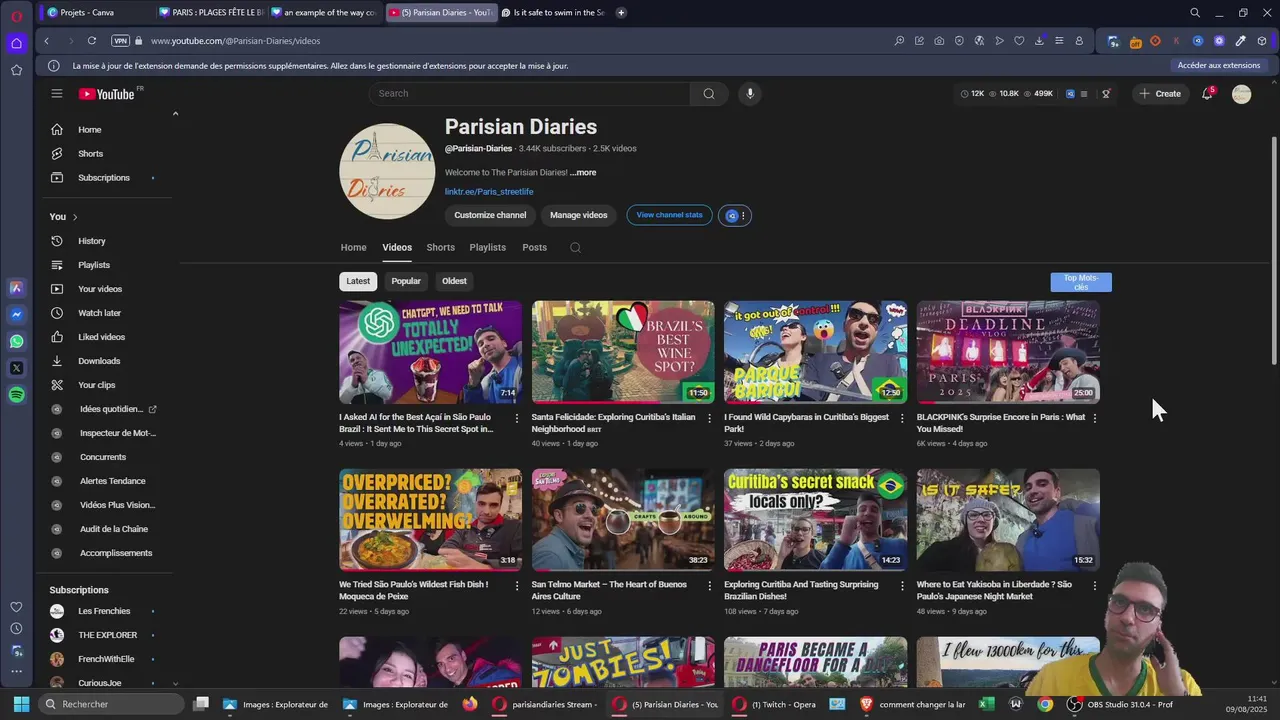This screenshot has width=1280, height=720.
Task: Open the YouTube hamburger guide menu
Action: coord(57,93)
